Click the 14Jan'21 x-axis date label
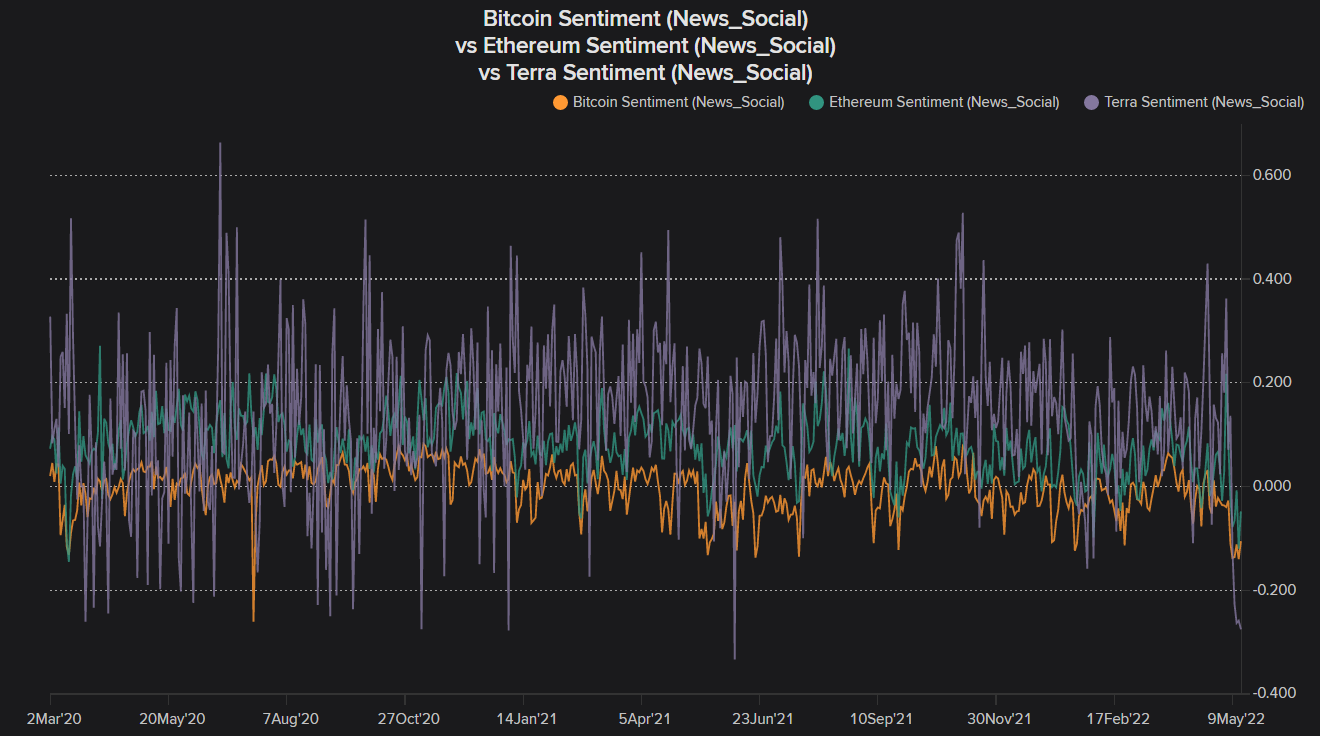The image size is (1320, 736). click(x=526, y=718)
